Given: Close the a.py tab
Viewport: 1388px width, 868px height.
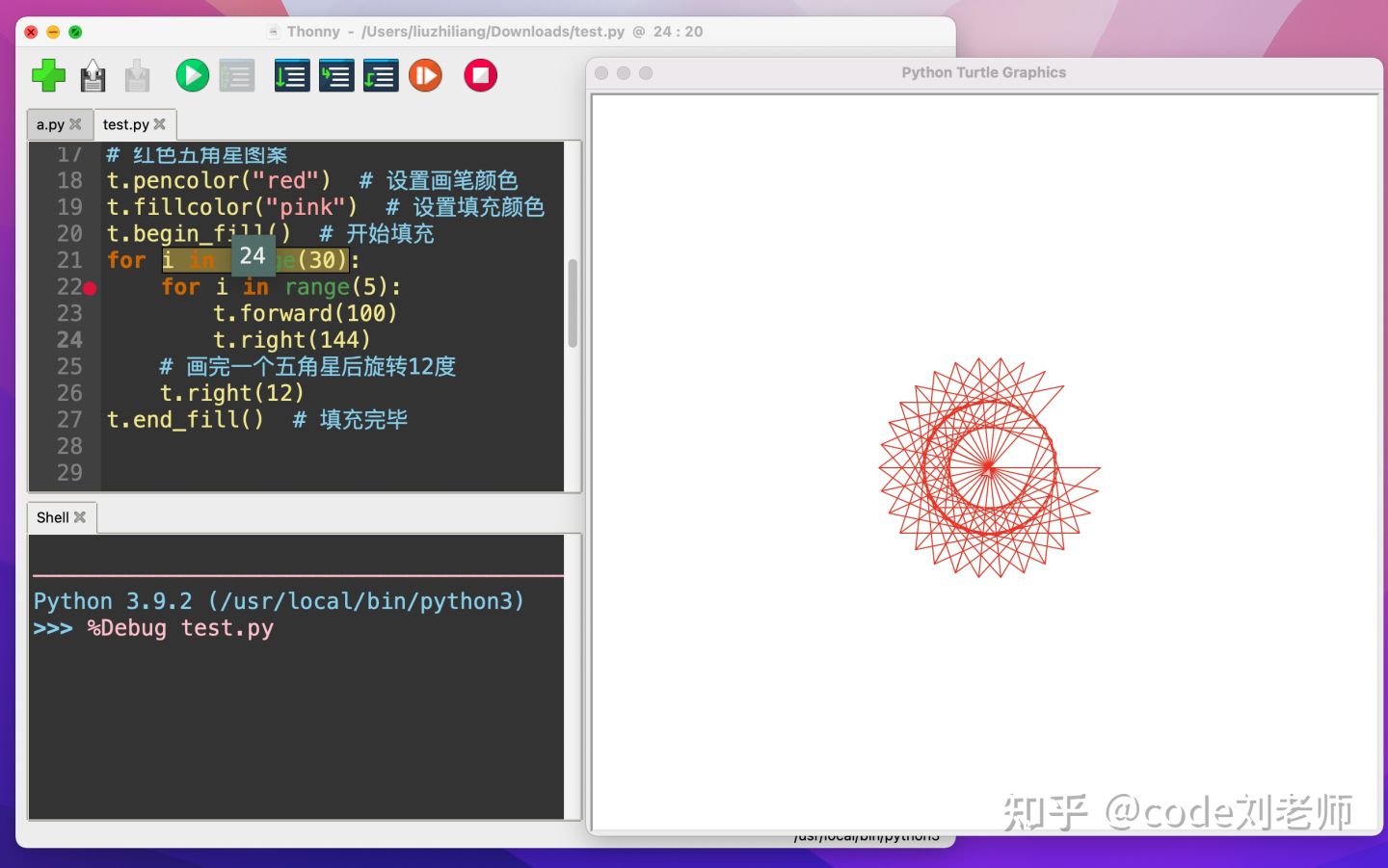Looking at the screenshot, I should [75, 124].
